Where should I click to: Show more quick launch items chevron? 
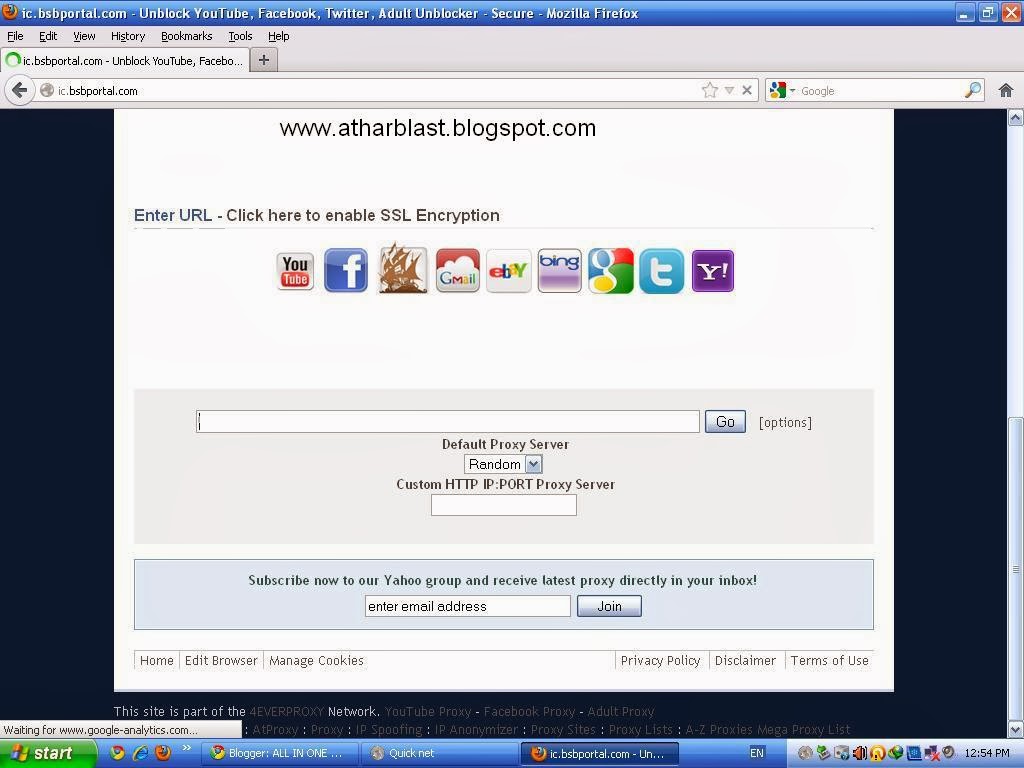pyautogui.click(x=186, y=748)
